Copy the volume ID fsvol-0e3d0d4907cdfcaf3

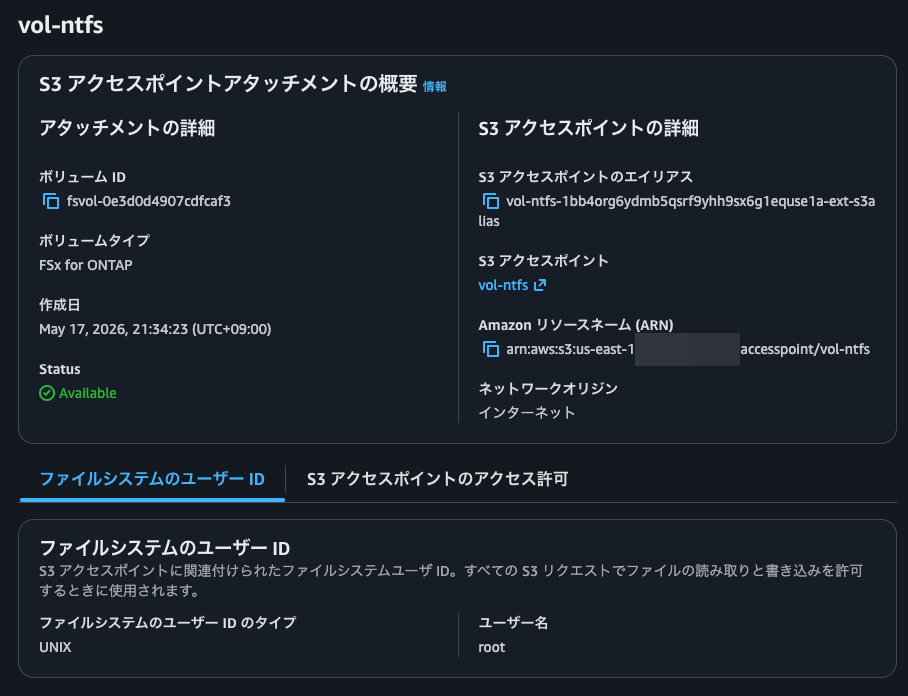point(51,202)
